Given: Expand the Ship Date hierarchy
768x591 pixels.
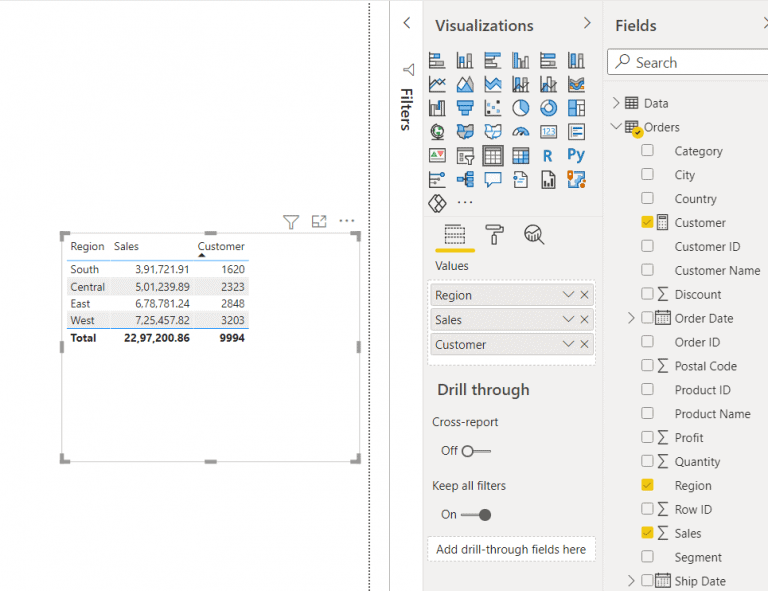Looking at the screenshot, I should (631, 581).
